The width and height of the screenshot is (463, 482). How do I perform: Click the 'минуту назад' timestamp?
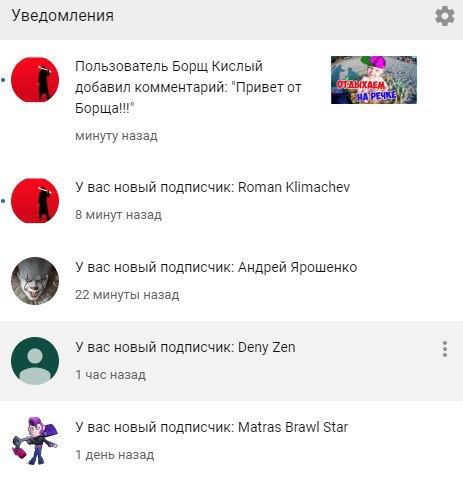click(x=116, y=136)
